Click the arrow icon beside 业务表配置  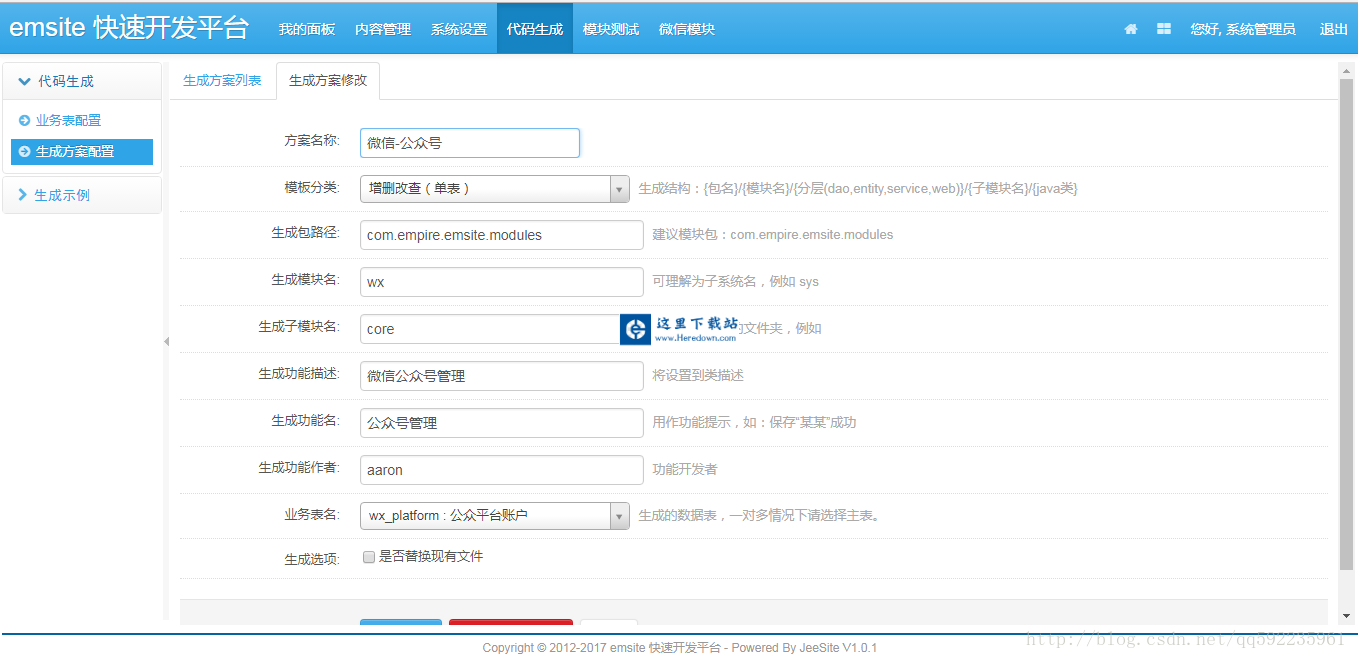24,120
